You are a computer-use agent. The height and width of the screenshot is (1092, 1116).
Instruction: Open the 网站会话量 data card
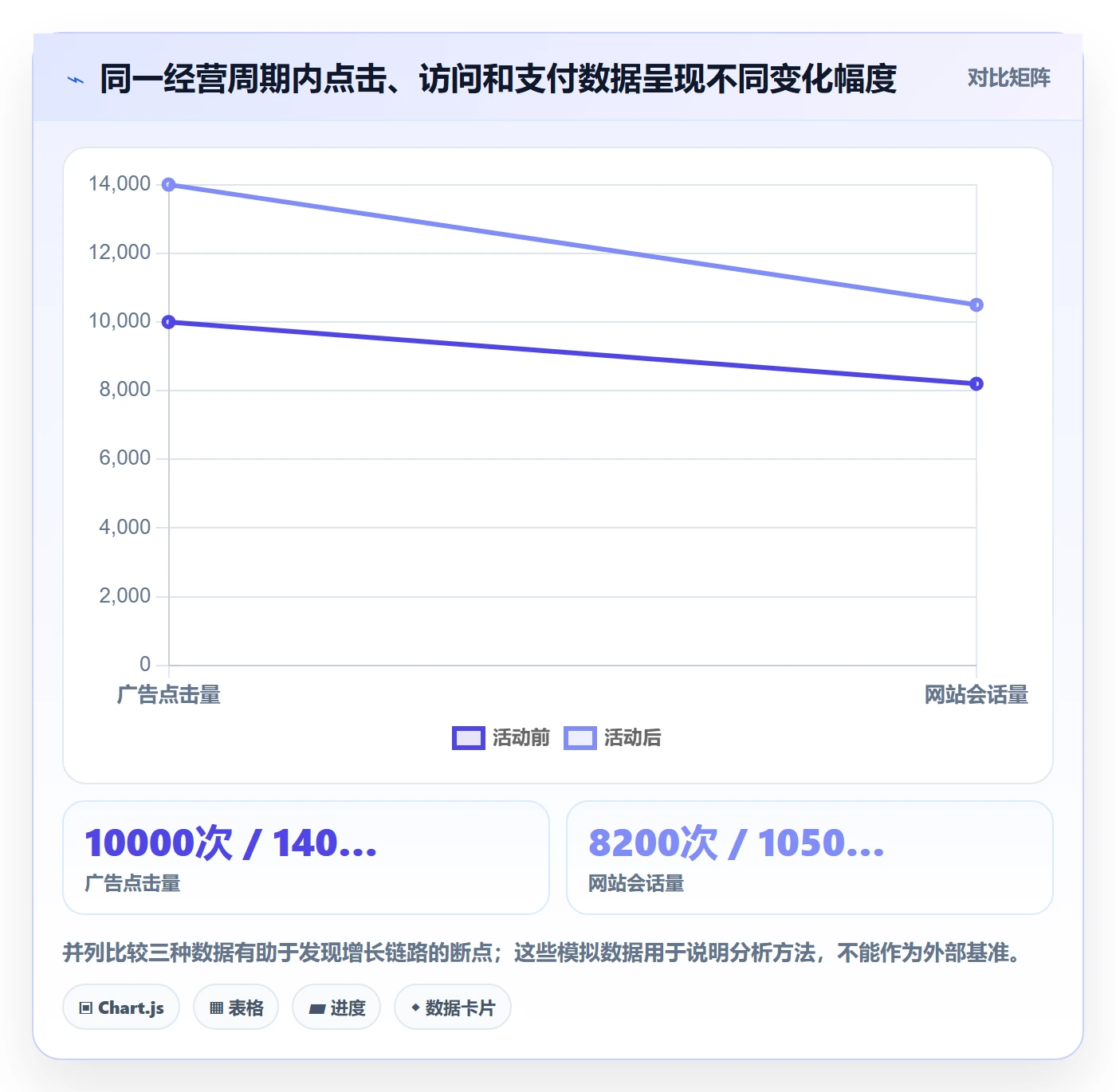click(810, 858)
